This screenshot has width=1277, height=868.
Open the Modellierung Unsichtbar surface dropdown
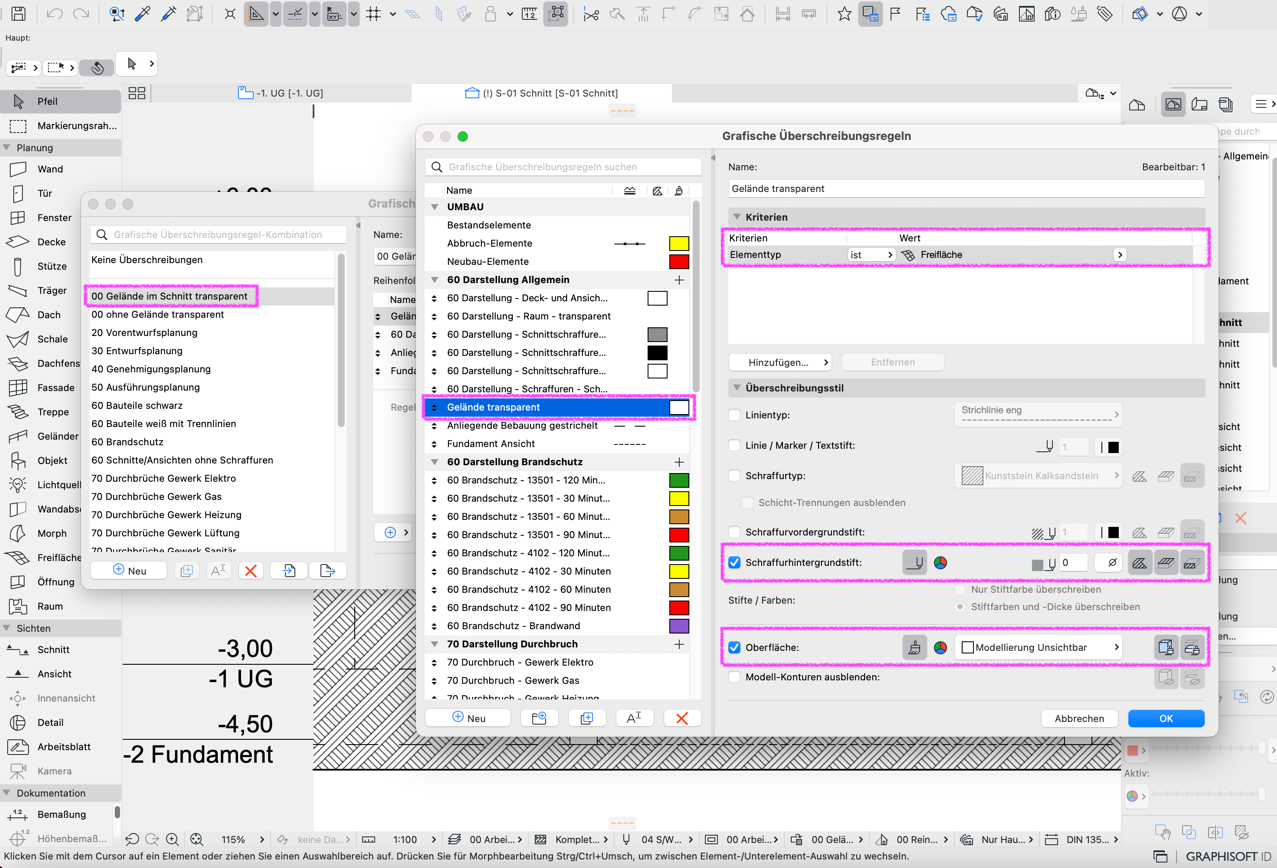pos(1039,647)
